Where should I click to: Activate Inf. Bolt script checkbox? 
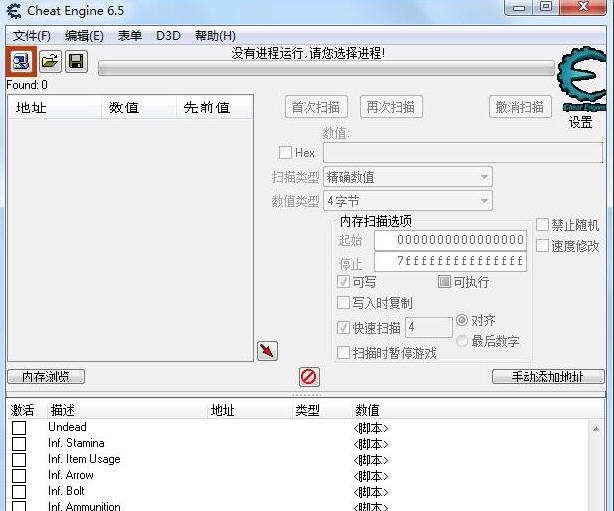pos(19,492)
